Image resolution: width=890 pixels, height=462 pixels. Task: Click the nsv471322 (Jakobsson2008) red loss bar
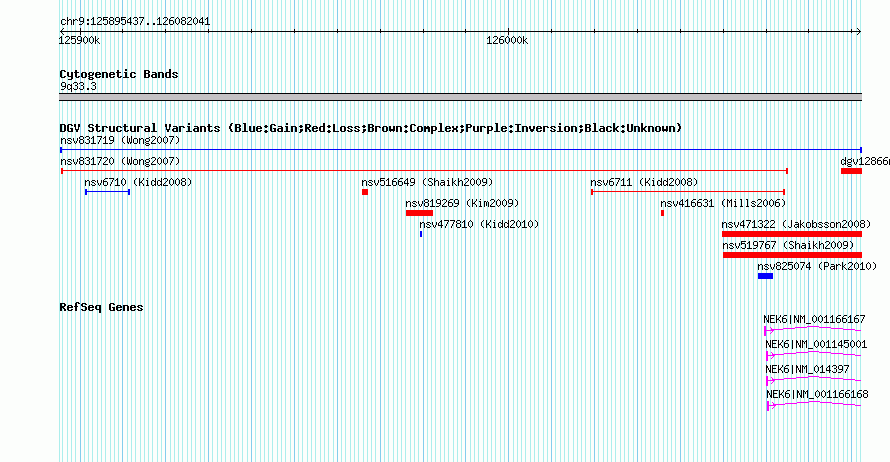click(x=792, y=234)
